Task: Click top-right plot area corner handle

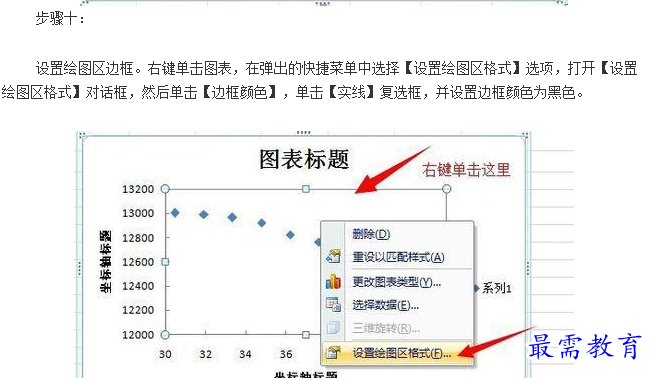Action: [x=446, y=189]
